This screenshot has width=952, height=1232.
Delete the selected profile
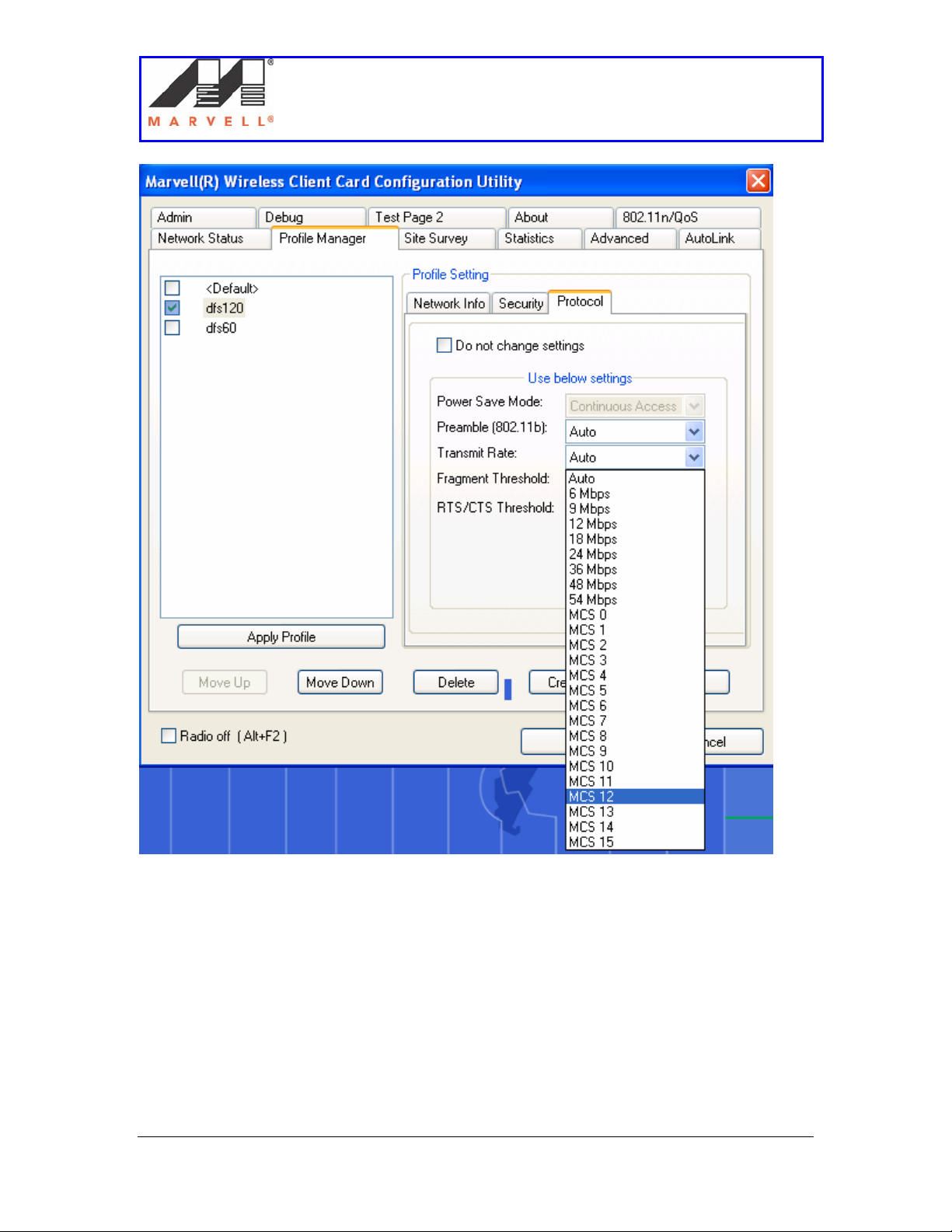pyautogui.click(x=455, y=682)
